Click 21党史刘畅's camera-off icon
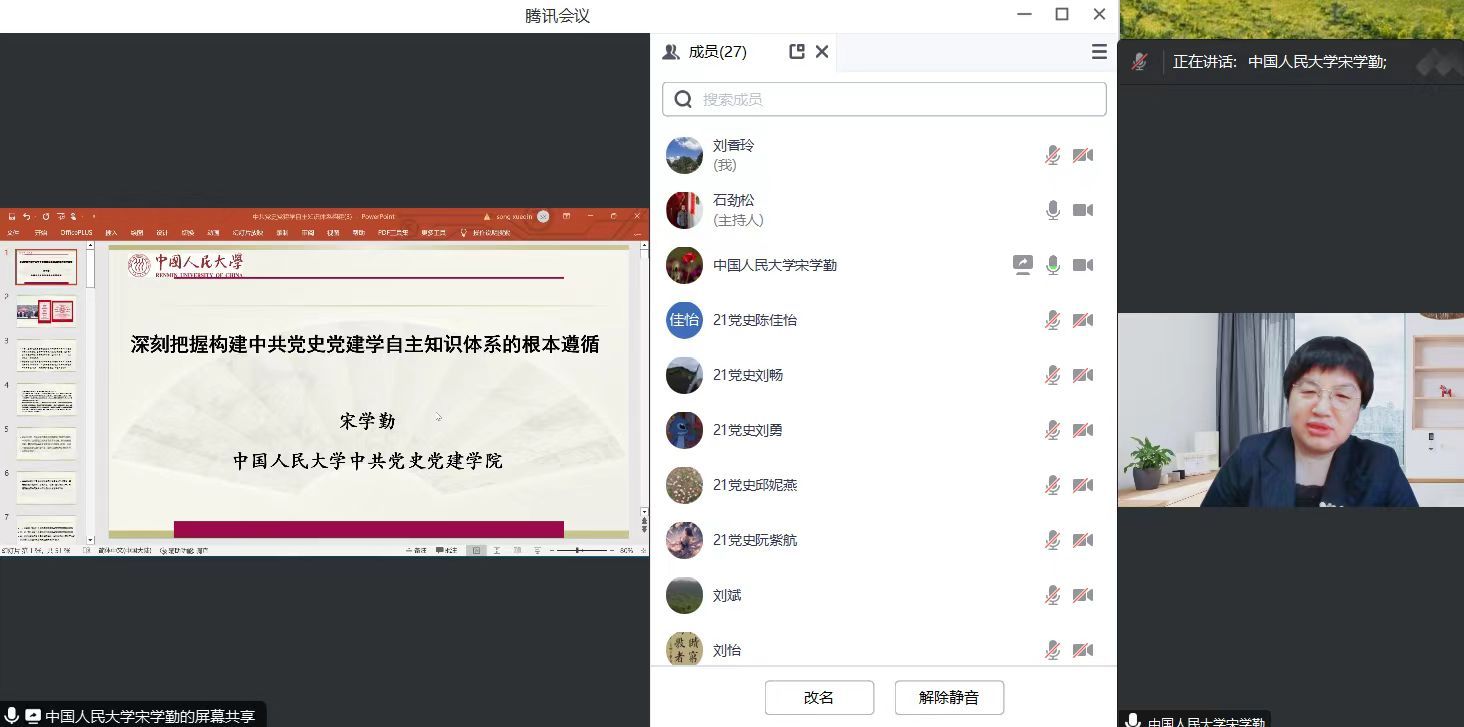 (1083, 375)
